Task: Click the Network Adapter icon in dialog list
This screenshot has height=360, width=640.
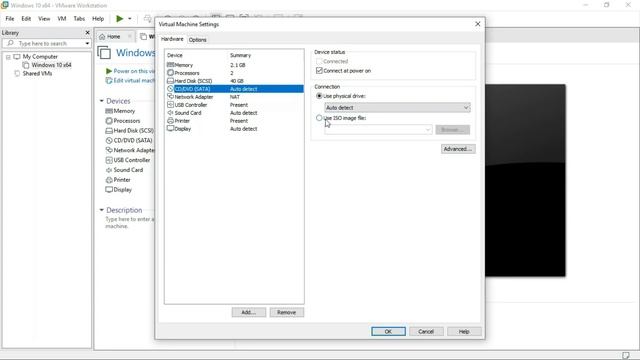Action: click(170, 97)
